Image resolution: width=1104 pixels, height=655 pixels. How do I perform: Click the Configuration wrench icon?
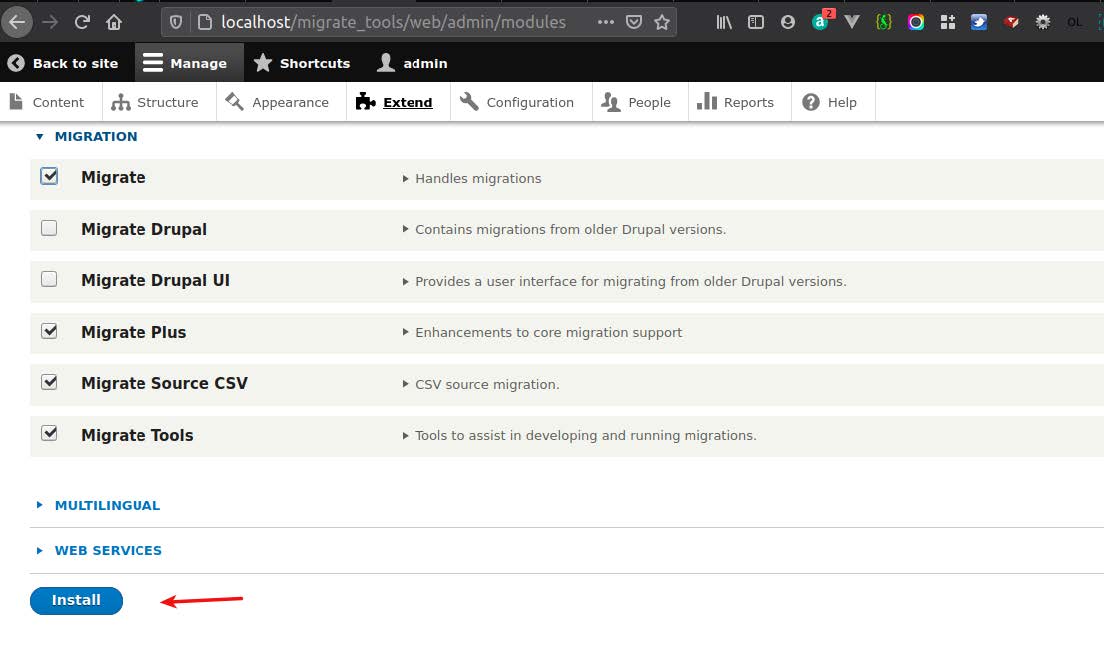(x=470, y=102)
